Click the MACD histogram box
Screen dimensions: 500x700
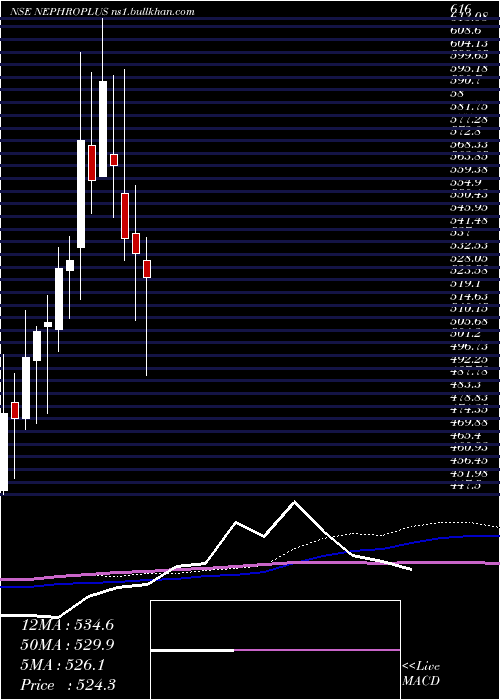[x=275, y=650]
